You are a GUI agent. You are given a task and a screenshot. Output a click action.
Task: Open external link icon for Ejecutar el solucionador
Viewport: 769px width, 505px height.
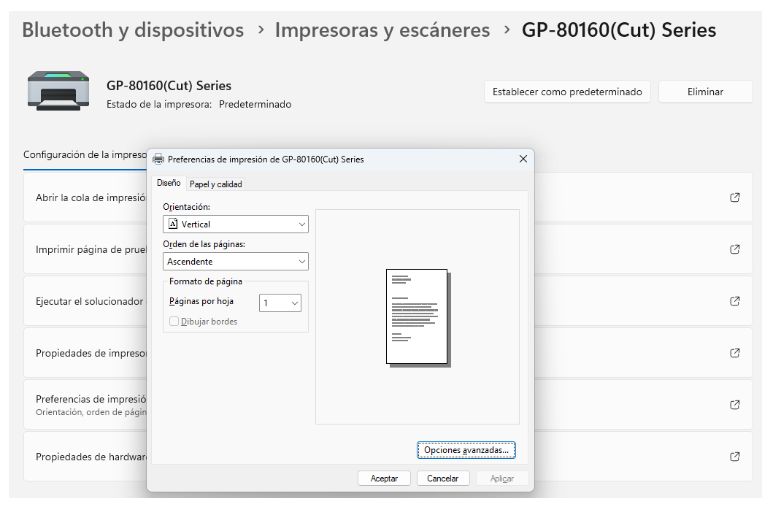(x=734, y=301)
